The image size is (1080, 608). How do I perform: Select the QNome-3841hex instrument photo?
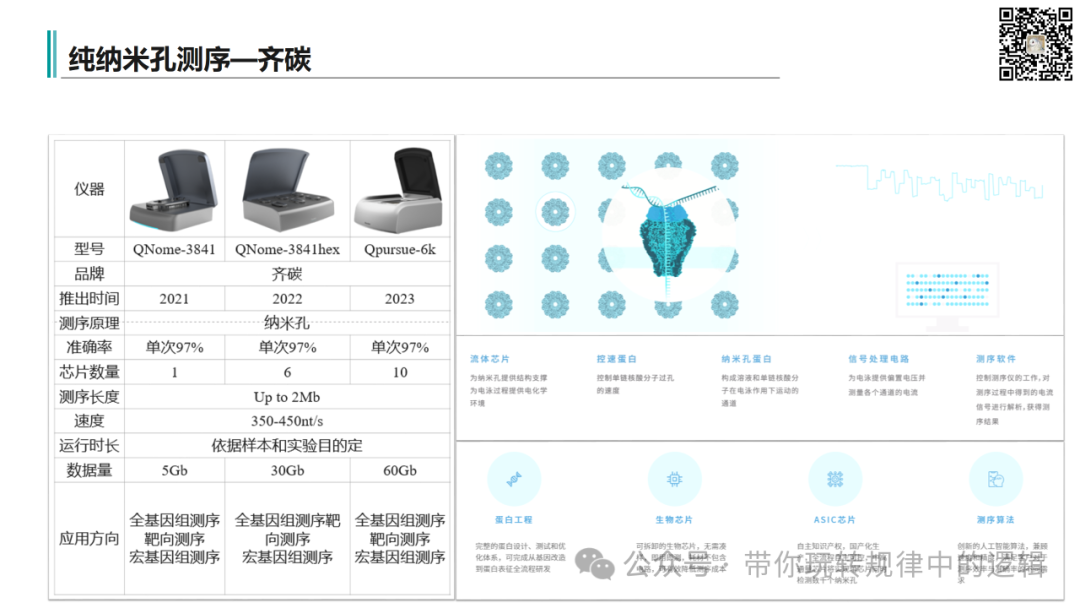pyautogui.click(x=288, y=189)
